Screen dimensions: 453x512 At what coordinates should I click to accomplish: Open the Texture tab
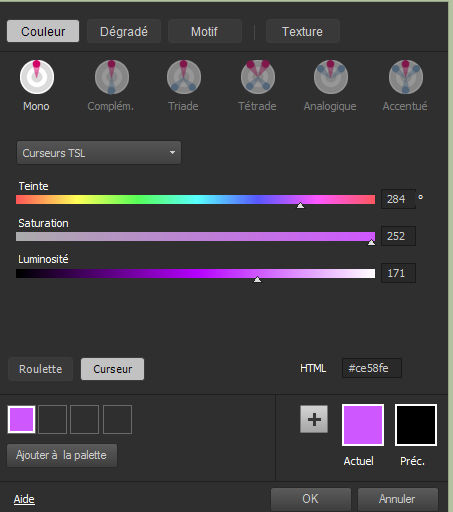coord(302,32)
